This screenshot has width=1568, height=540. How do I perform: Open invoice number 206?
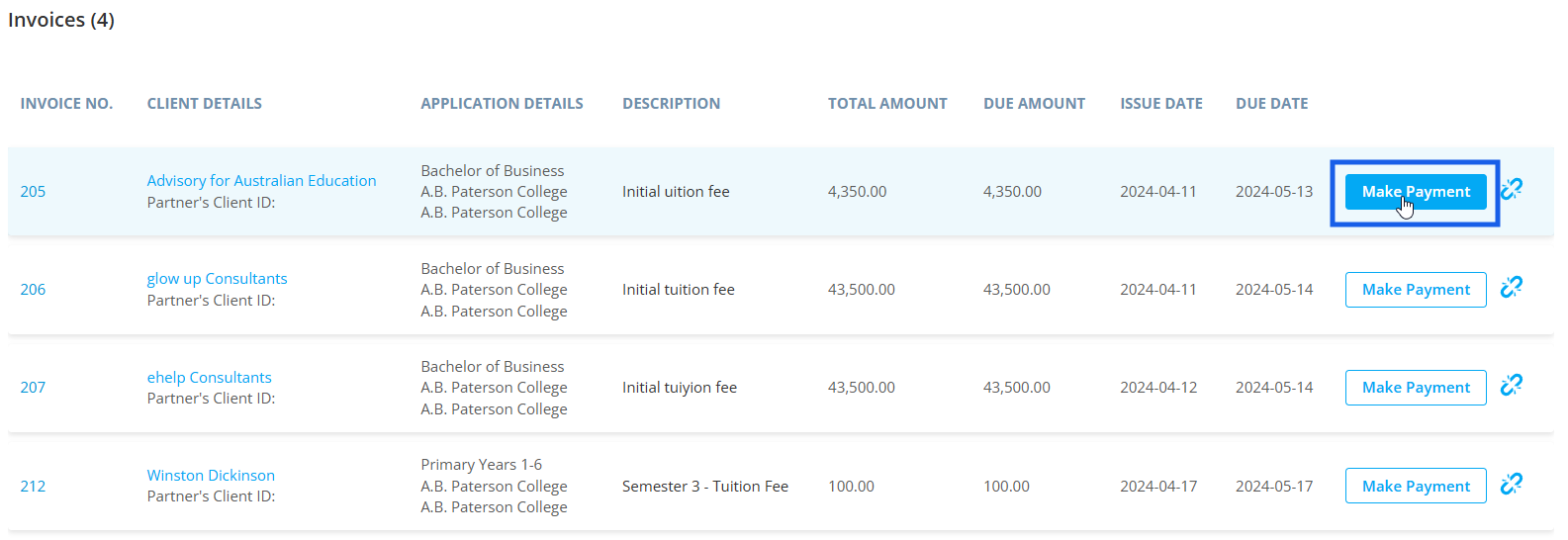click(33, 290)
